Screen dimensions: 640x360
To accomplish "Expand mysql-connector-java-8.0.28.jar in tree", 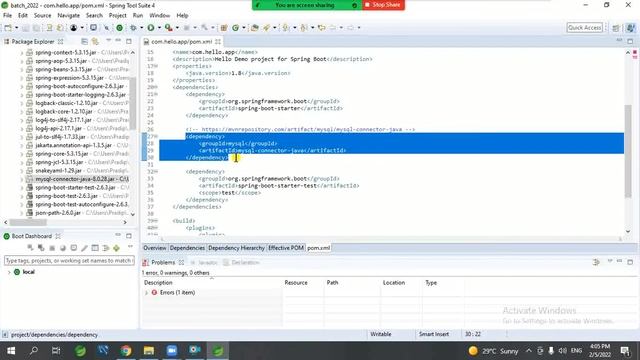I will [22, 179].
